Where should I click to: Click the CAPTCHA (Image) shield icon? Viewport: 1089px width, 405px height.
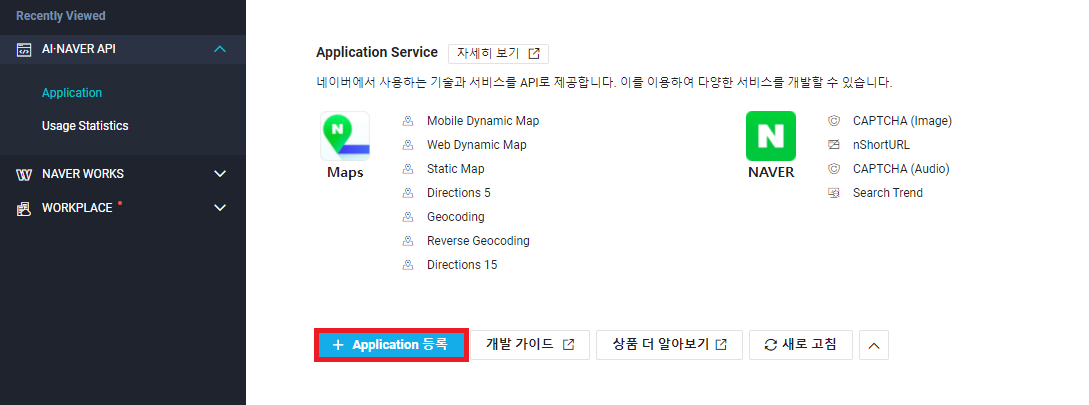[x=834, y=121]
